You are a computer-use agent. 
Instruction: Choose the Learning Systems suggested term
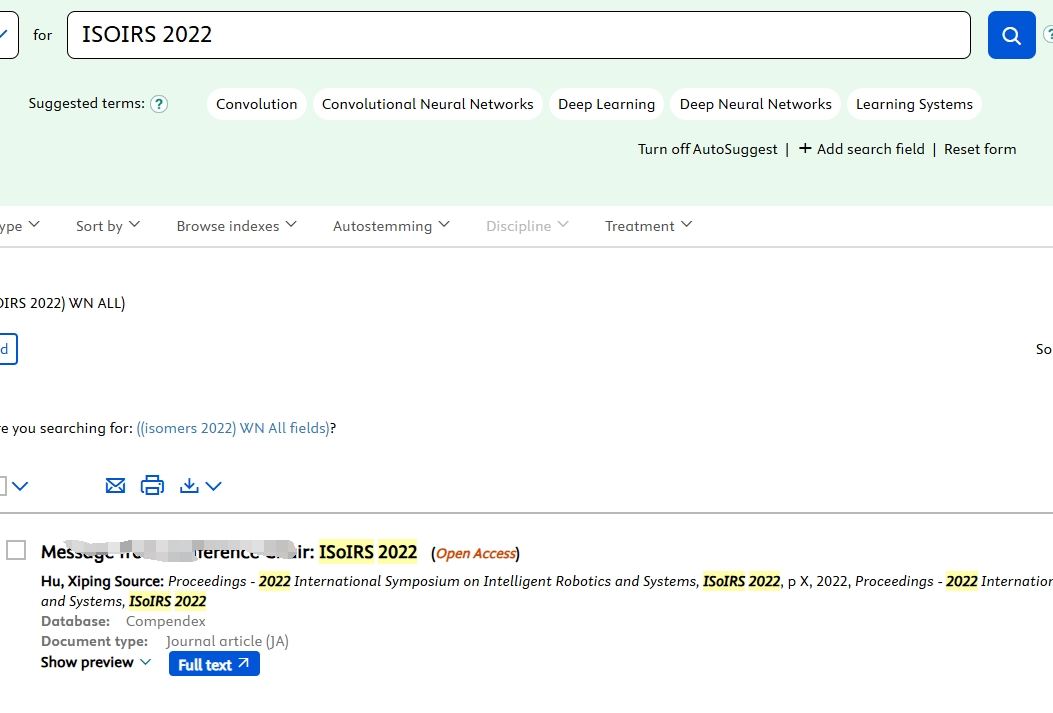point(914,104)
